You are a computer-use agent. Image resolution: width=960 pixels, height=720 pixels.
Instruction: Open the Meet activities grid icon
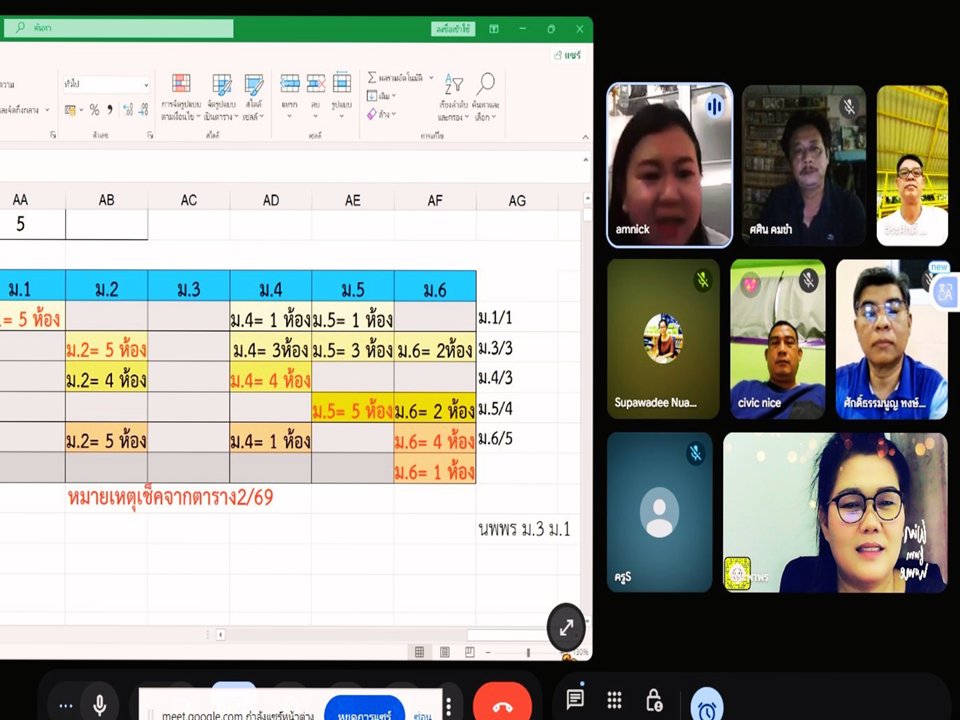coord(614,699)
